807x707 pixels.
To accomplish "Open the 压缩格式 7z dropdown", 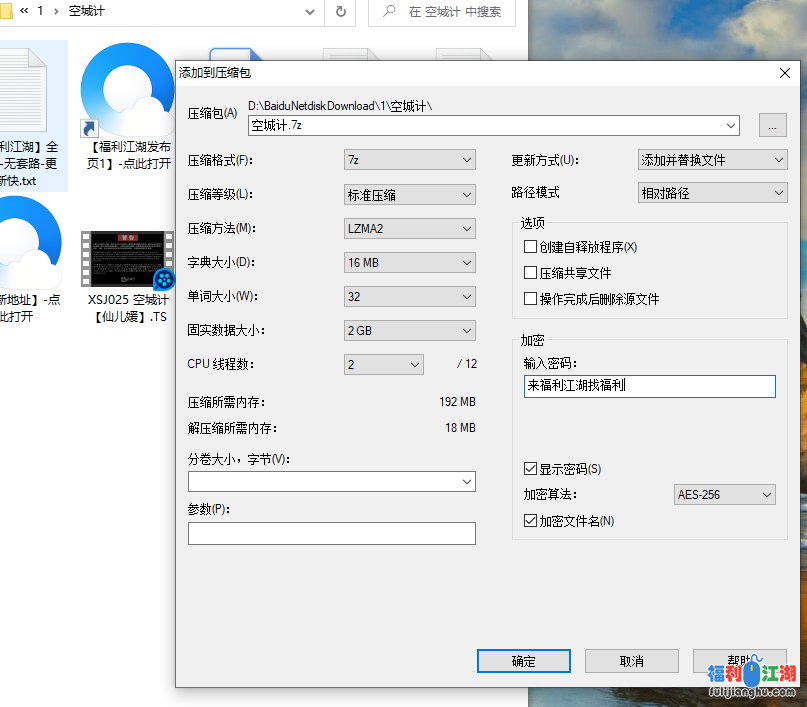I will tap(409, 160).
